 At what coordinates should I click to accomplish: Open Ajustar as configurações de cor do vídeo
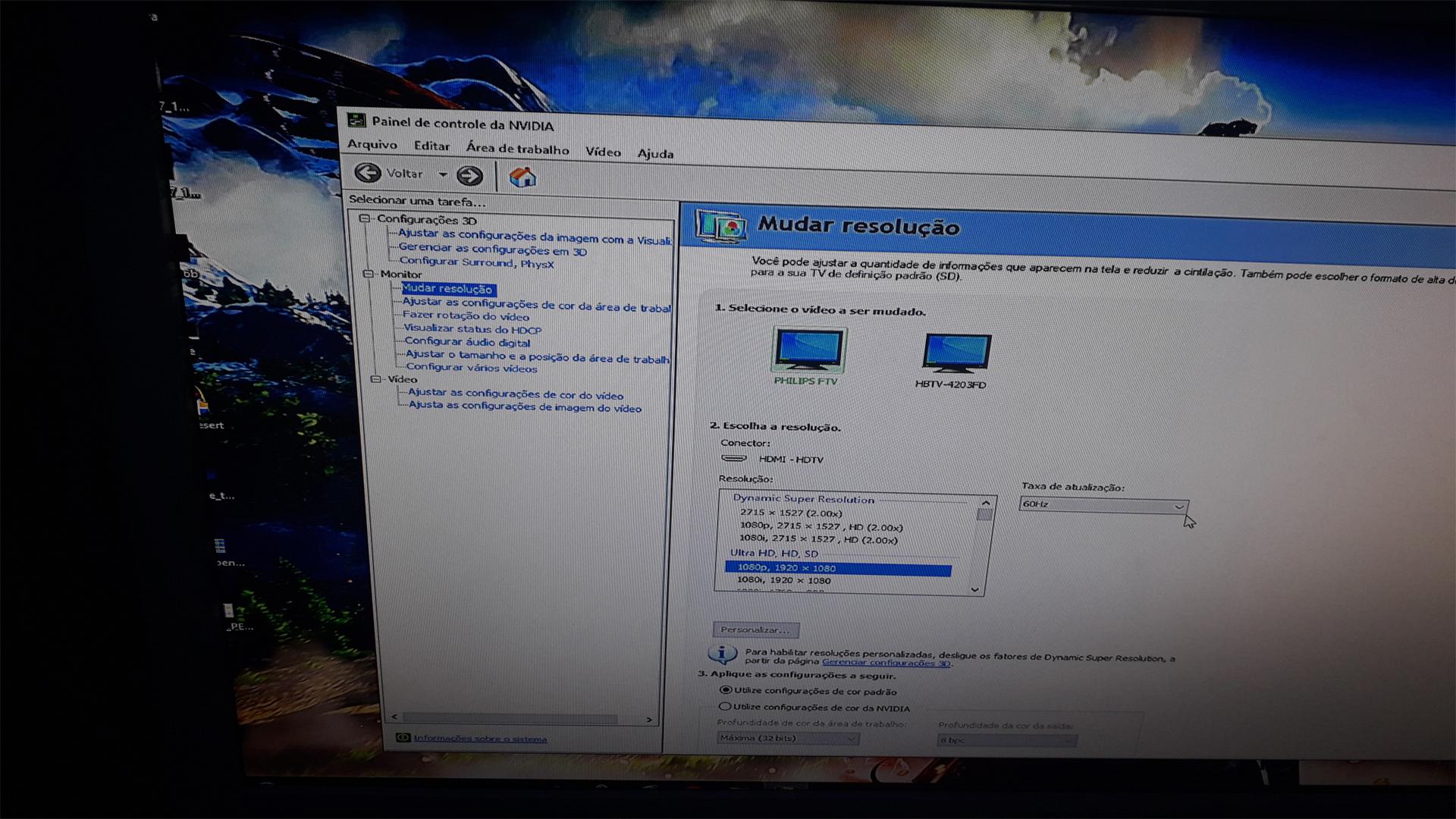pyautogui.click(x=516, y=394)
